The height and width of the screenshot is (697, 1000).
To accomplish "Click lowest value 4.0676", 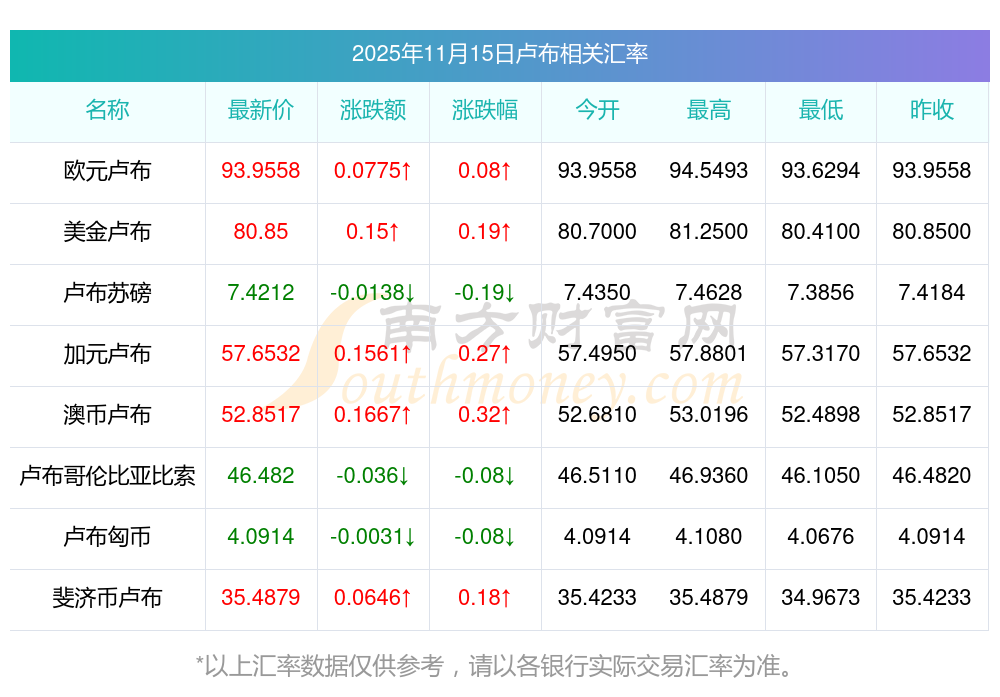I will coord(821,537).
